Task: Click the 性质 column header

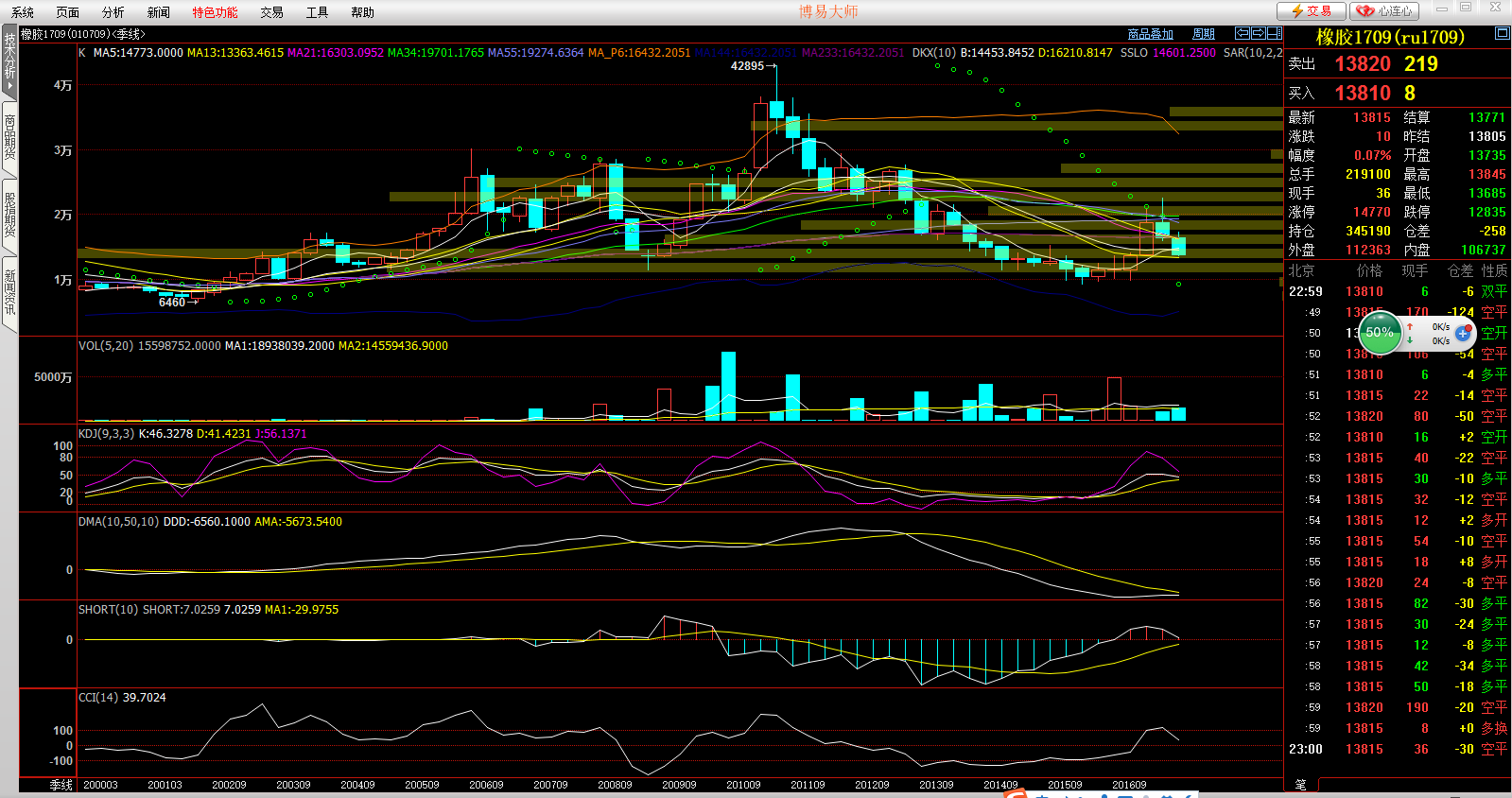Action: pos(1494,270)
